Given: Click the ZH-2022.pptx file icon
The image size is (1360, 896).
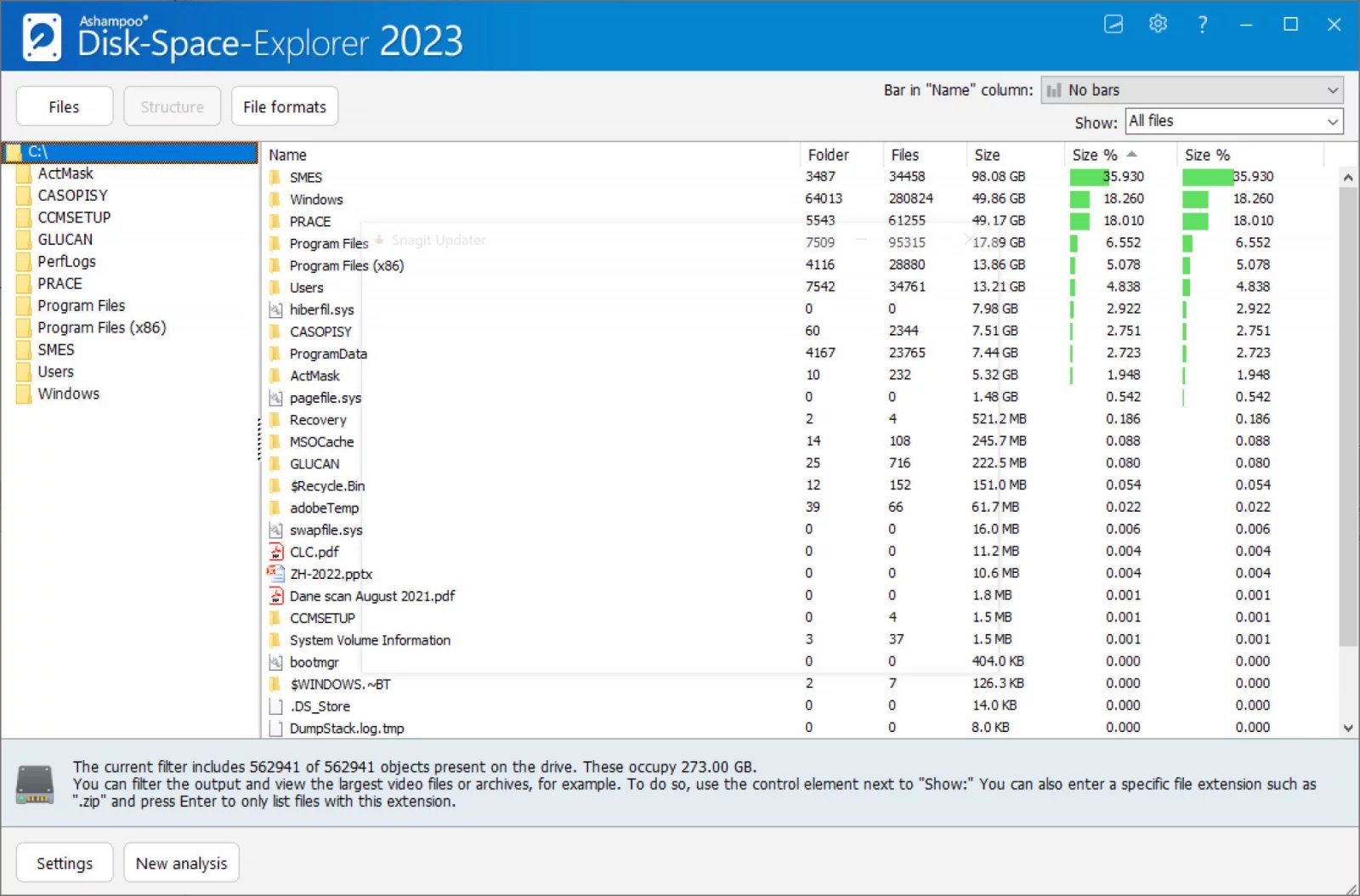Looking at the screenshot, I should 275,574.
